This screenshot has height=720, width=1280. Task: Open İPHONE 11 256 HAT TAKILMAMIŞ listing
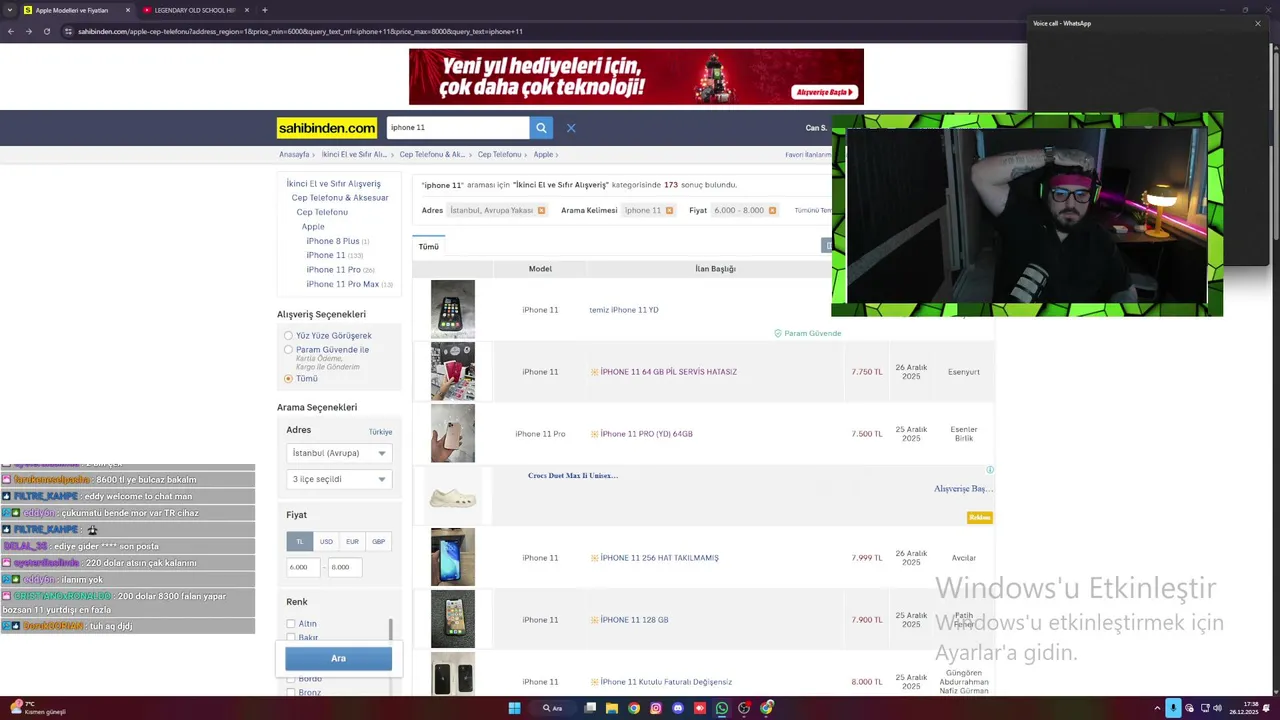(x=659, y=558)
